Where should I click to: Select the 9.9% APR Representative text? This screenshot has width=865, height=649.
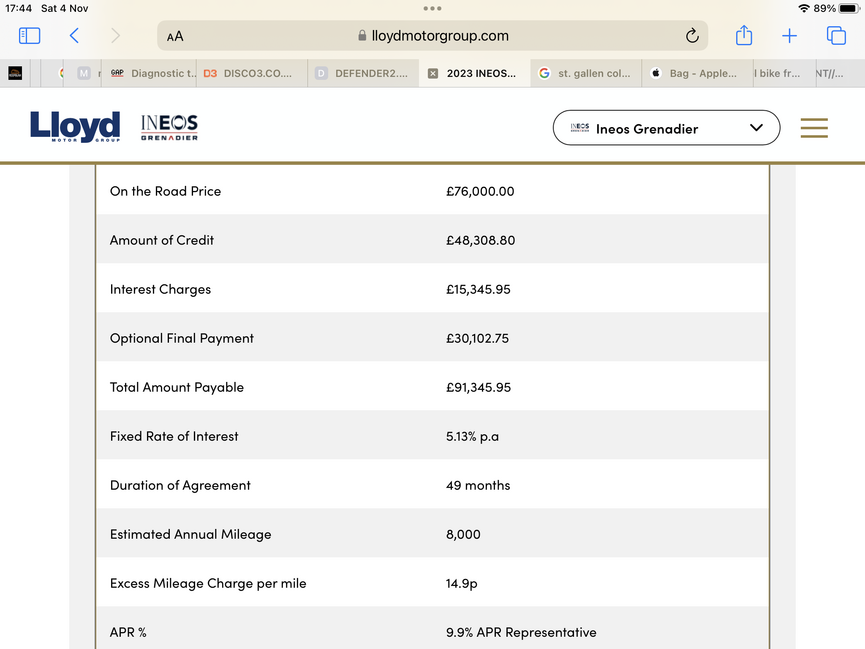click(521, 632)
